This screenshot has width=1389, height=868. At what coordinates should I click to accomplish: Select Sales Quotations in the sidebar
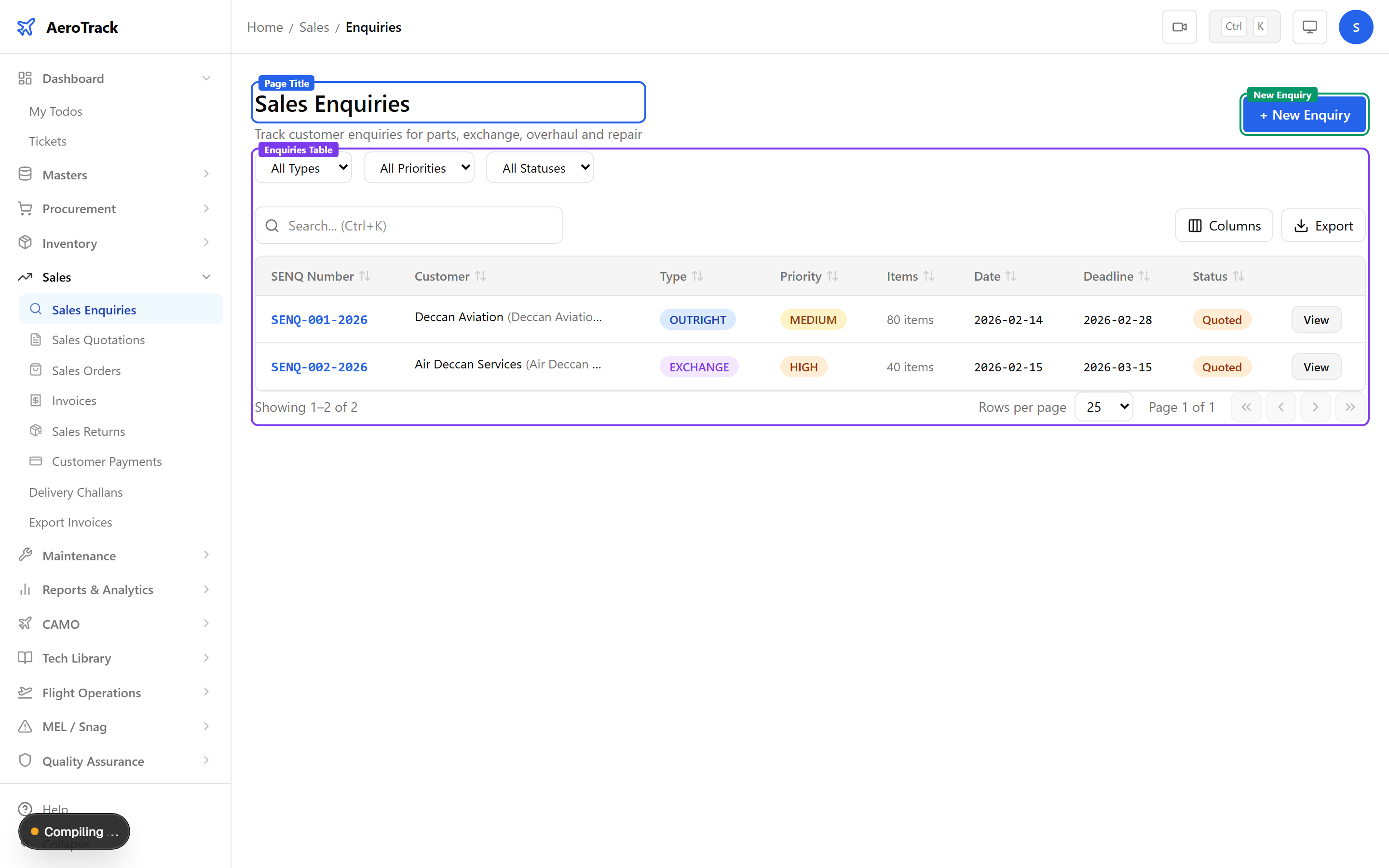(x=98, y=340)
